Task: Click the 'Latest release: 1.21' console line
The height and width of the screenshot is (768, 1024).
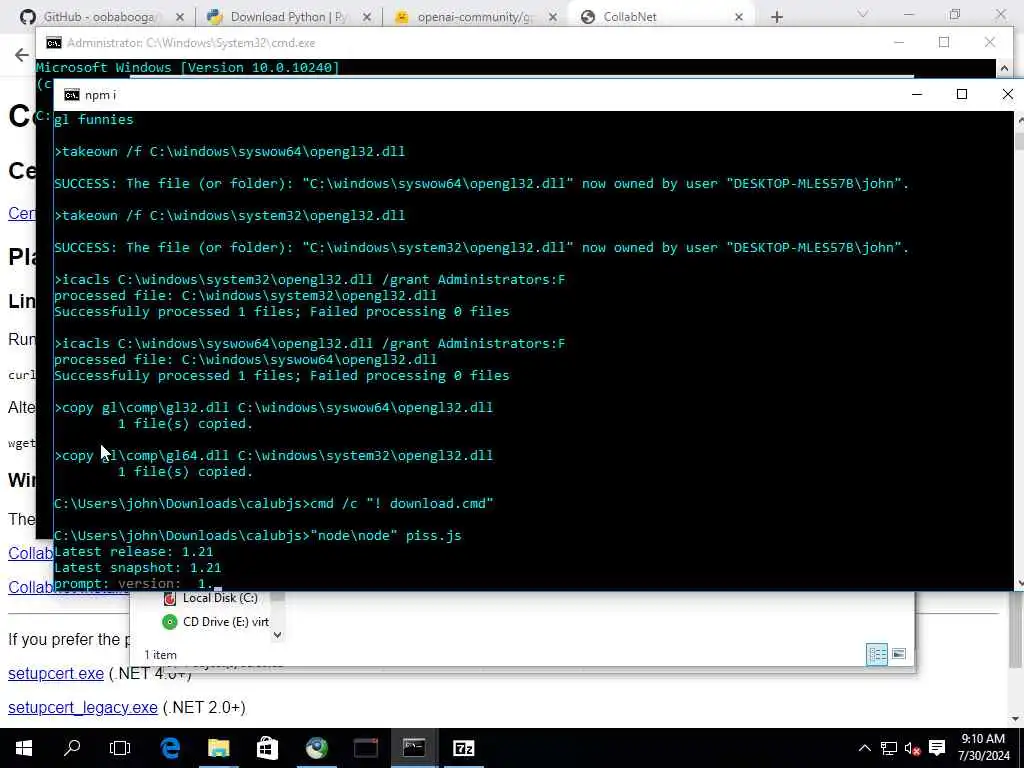Action: 133,552
